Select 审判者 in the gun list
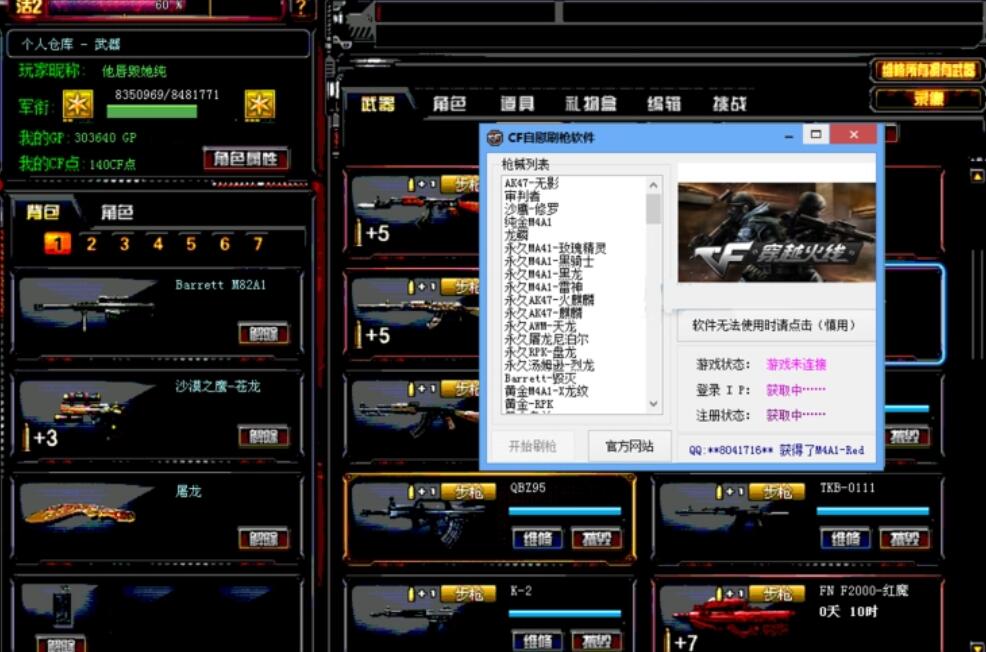Screen dimensions: 986x652 [x=522, y=196]
